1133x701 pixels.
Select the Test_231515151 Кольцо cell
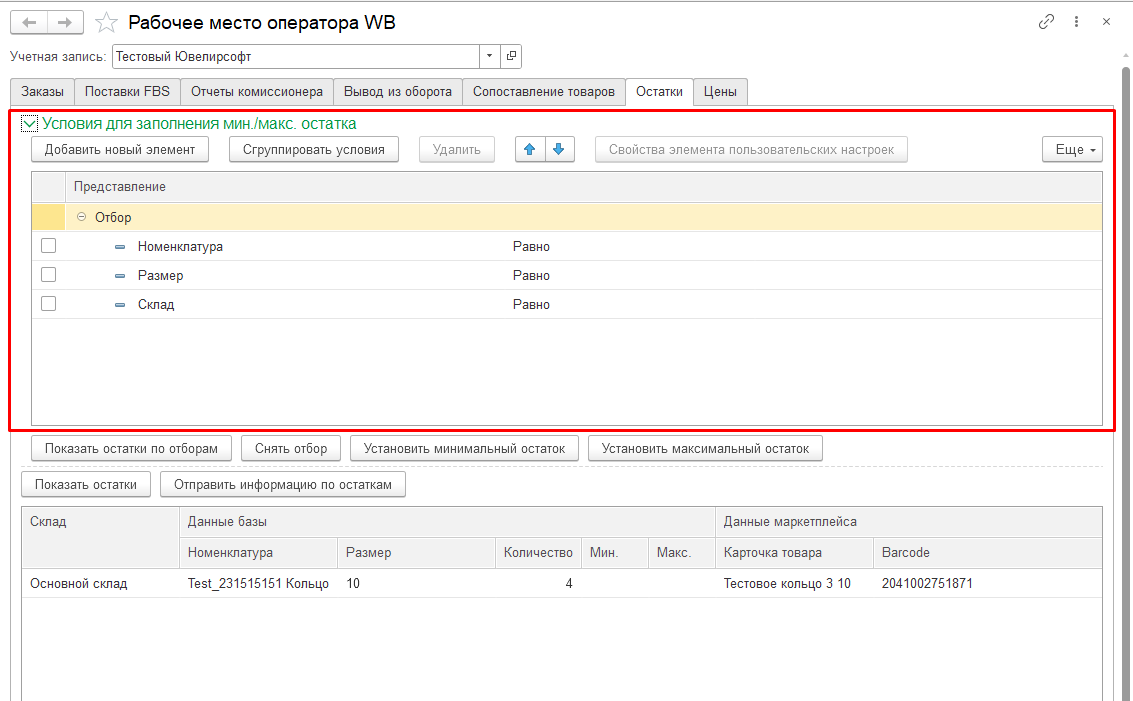pos(258,583)
